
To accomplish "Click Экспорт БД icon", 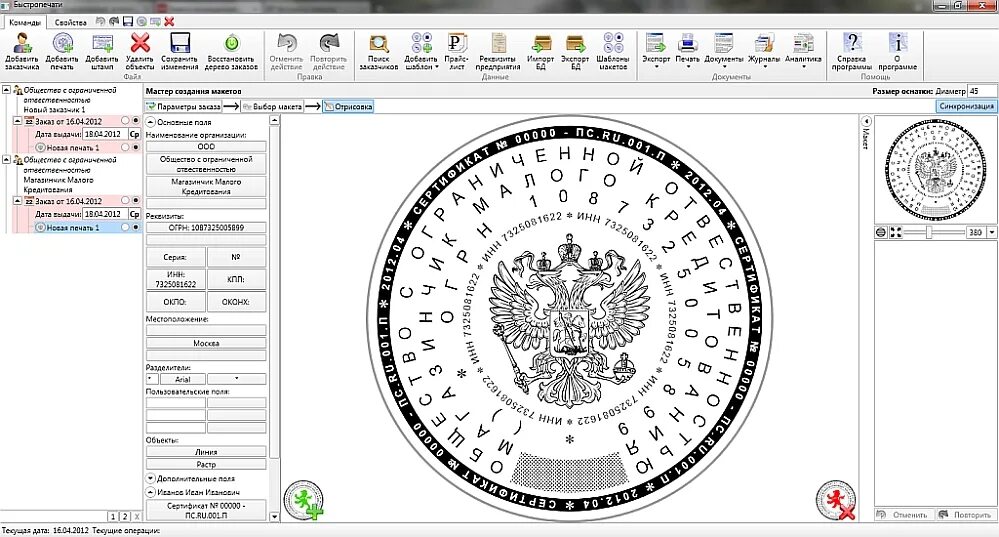I will (x=575, y=43).
